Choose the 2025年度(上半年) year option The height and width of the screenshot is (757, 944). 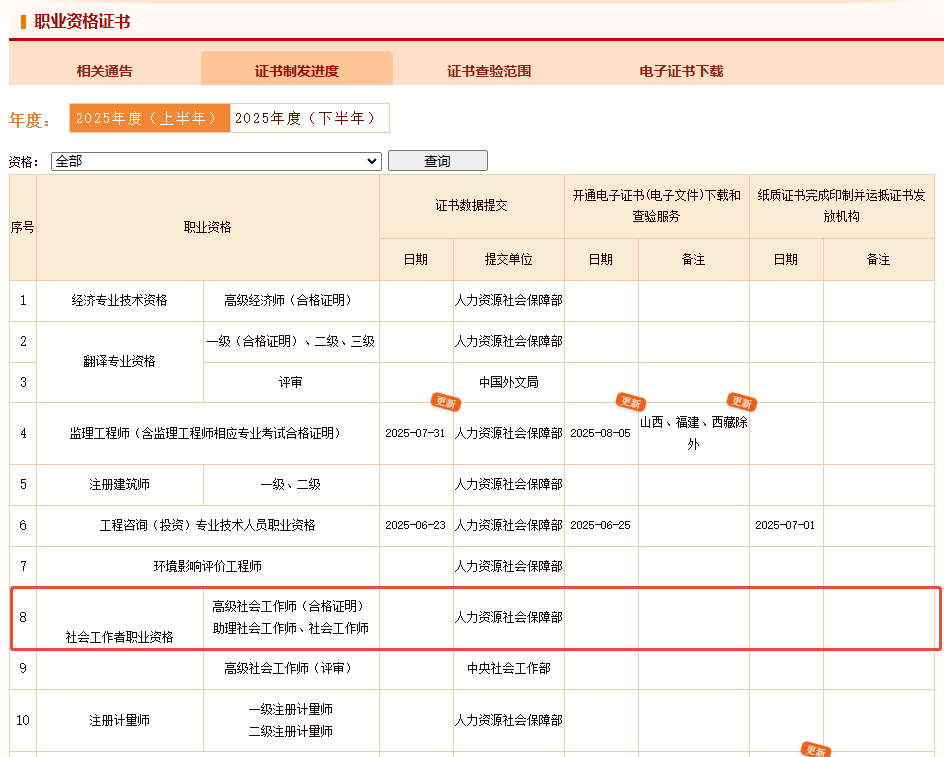click(x=149, y=118)
